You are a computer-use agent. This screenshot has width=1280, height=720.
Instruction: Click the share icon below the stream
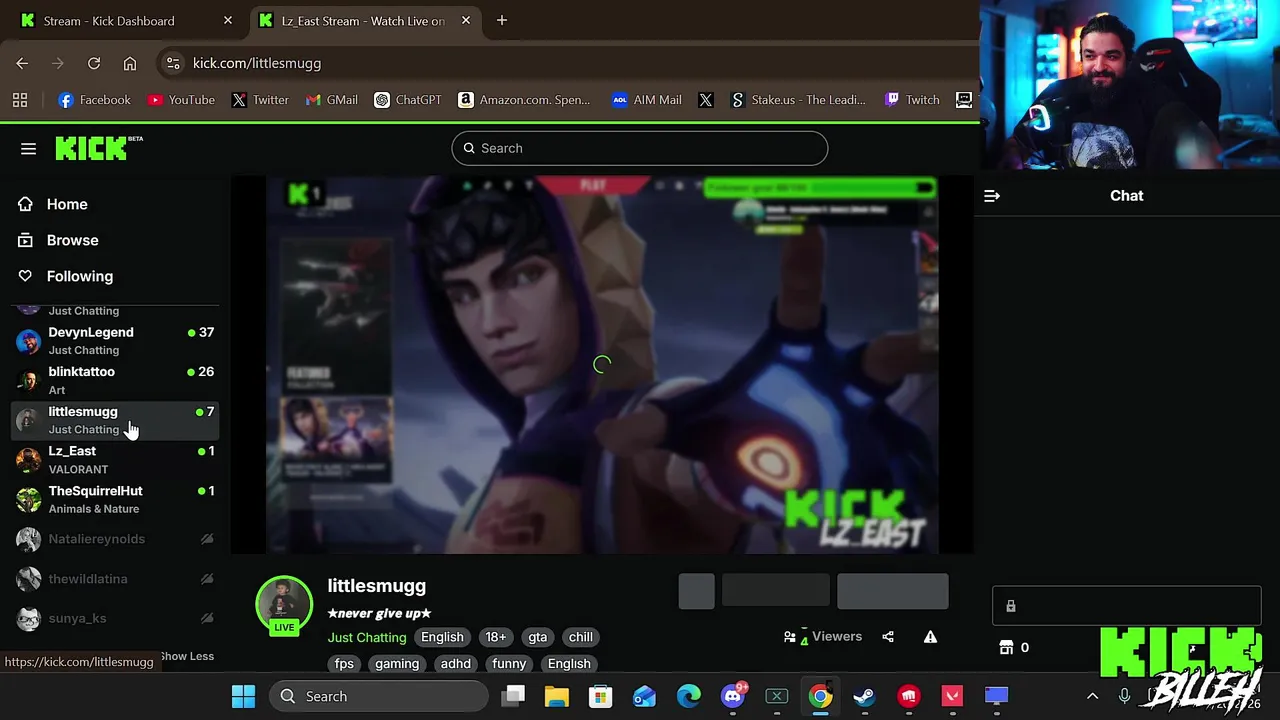coord(888,637)
